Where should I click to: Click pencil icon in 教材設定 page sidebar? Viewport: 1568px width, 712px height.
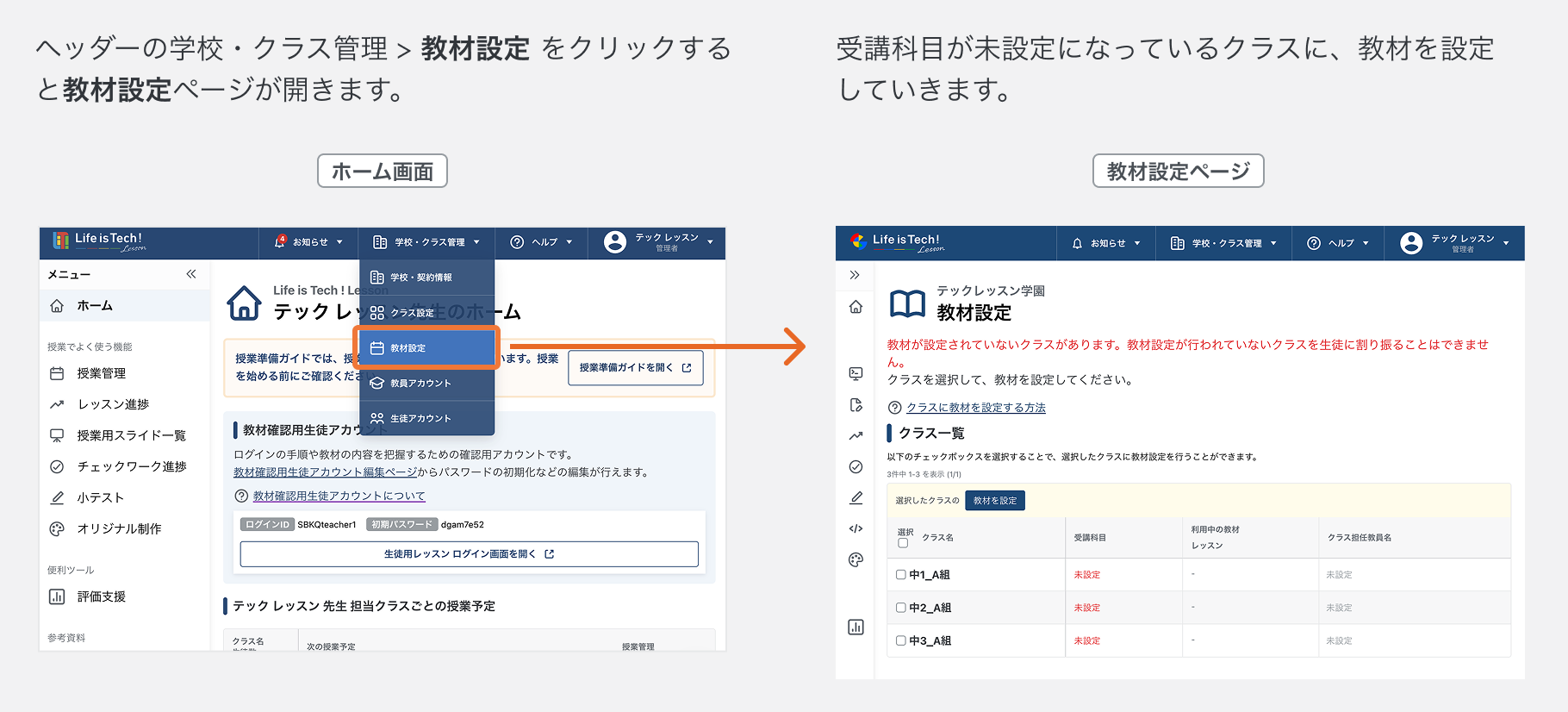[856, 497]
